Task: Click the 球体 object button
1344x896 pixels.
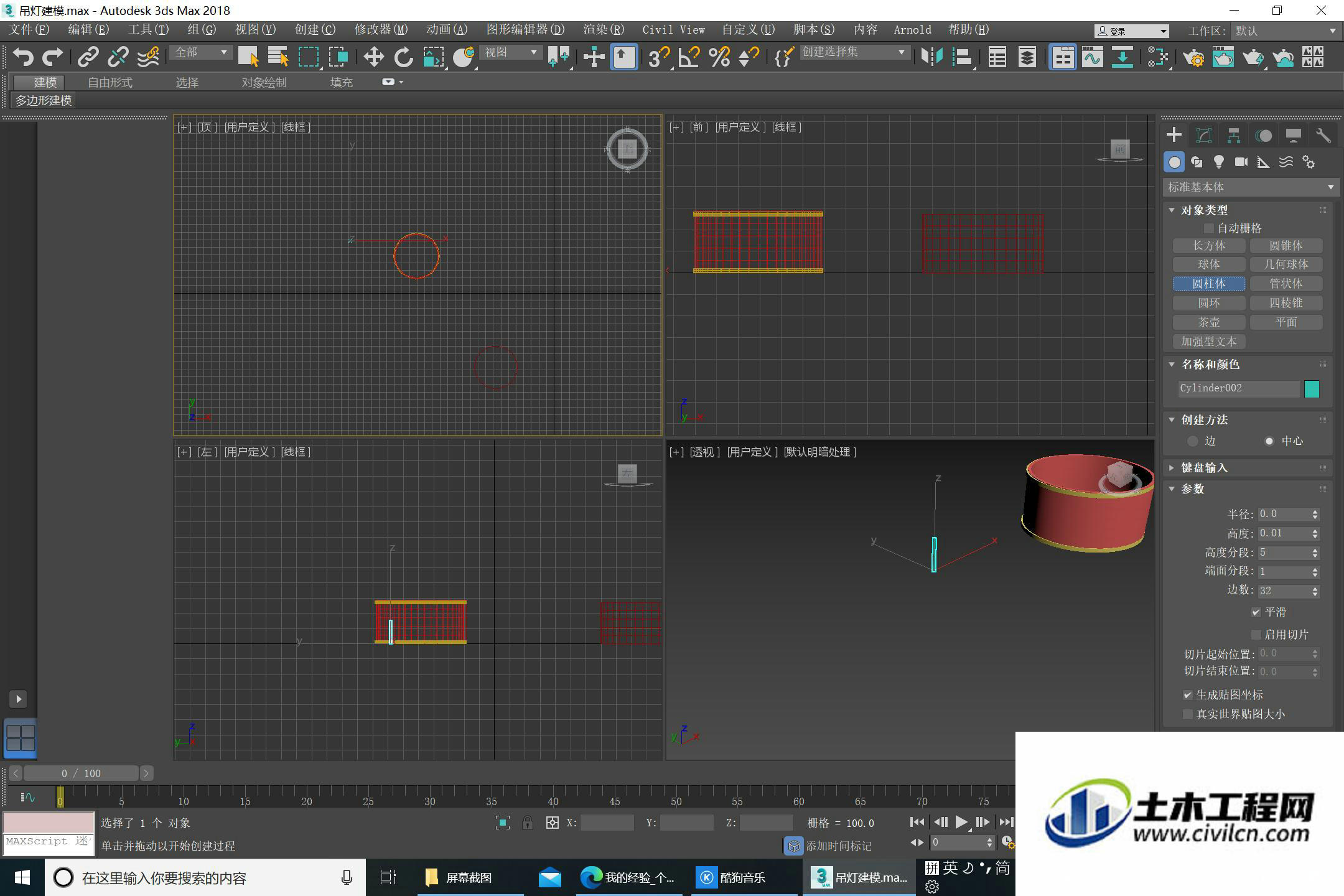Action: (1208, 264)
